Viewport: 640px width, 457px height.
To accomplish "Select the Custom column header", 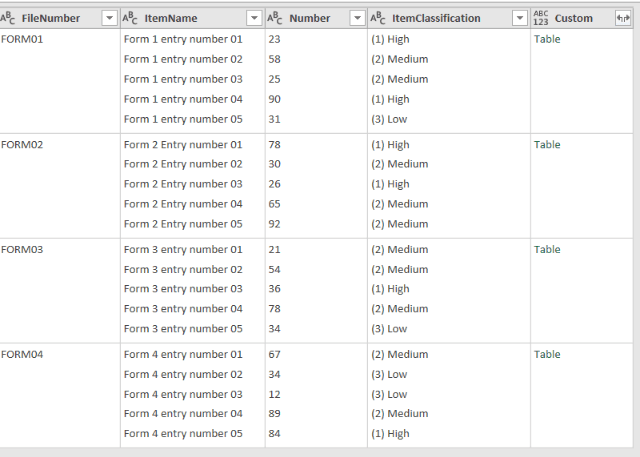I will (x=573, y=18).
